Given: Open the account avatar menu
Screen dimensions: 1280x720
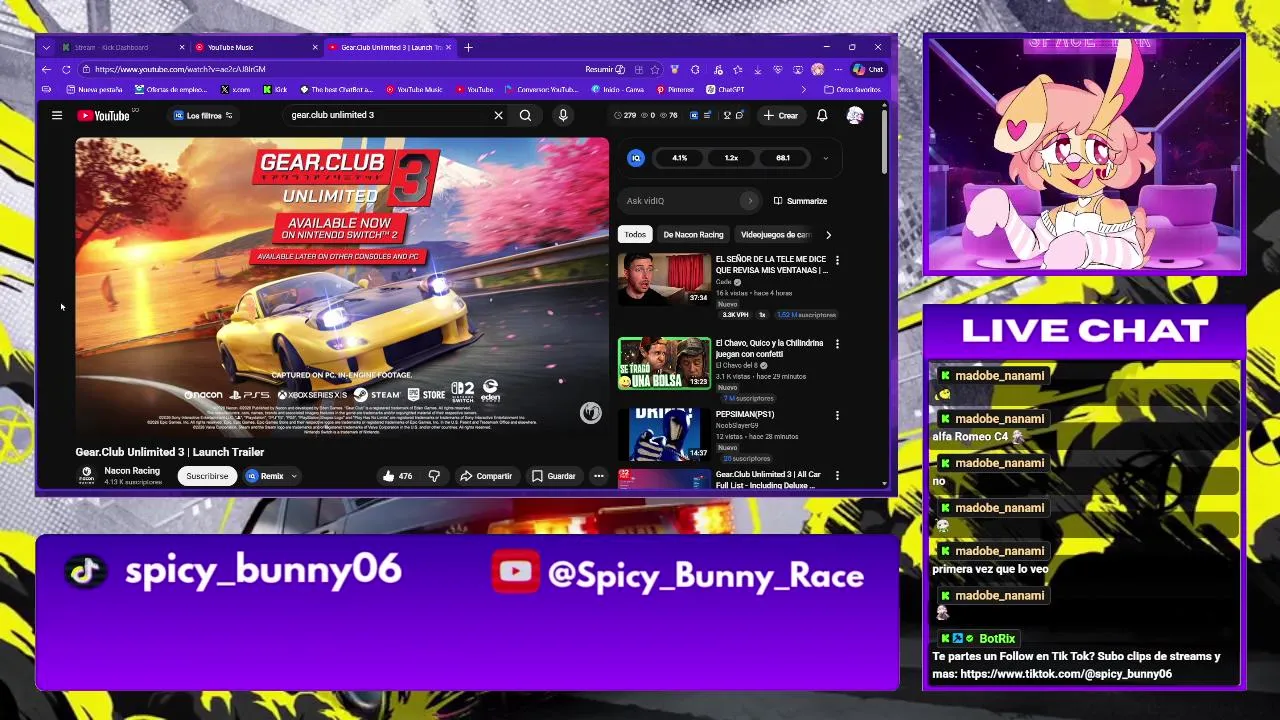Looking at the screenshot, I should (x=855, y=115).
